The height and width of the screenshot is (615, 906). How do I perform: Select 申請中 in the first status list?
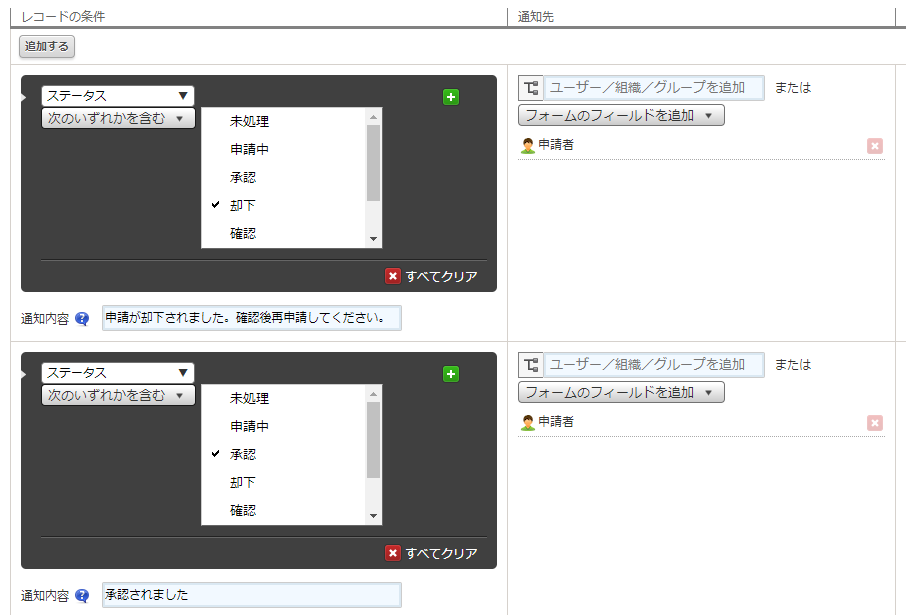(x=284, y=149)
